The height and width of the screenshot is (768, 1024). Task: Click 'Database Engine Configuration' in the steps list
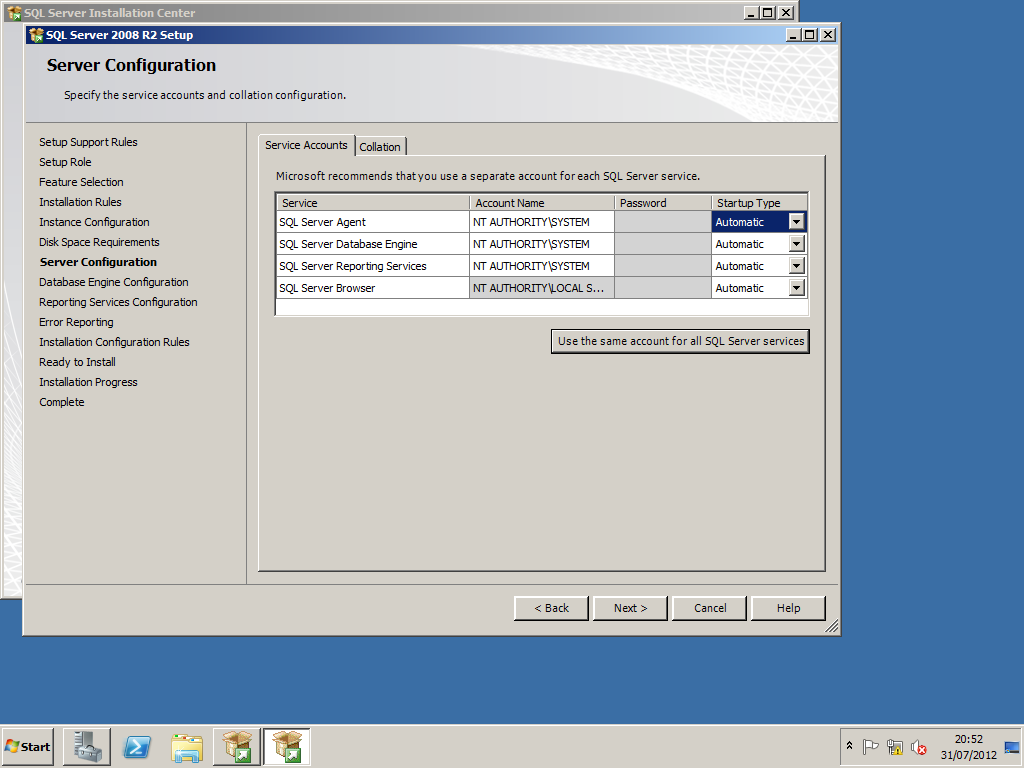click(x=114, y=282)
